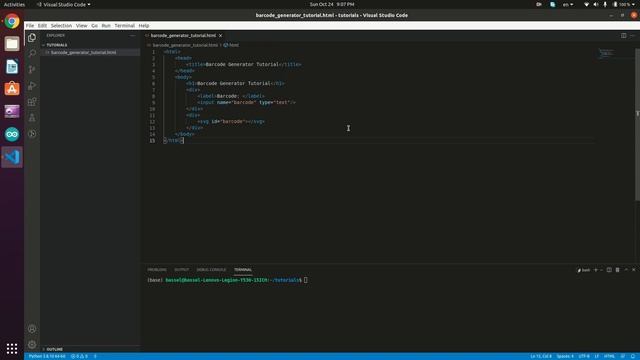Open system menu battery dropdown
The image size is (640, 360).
623,4
